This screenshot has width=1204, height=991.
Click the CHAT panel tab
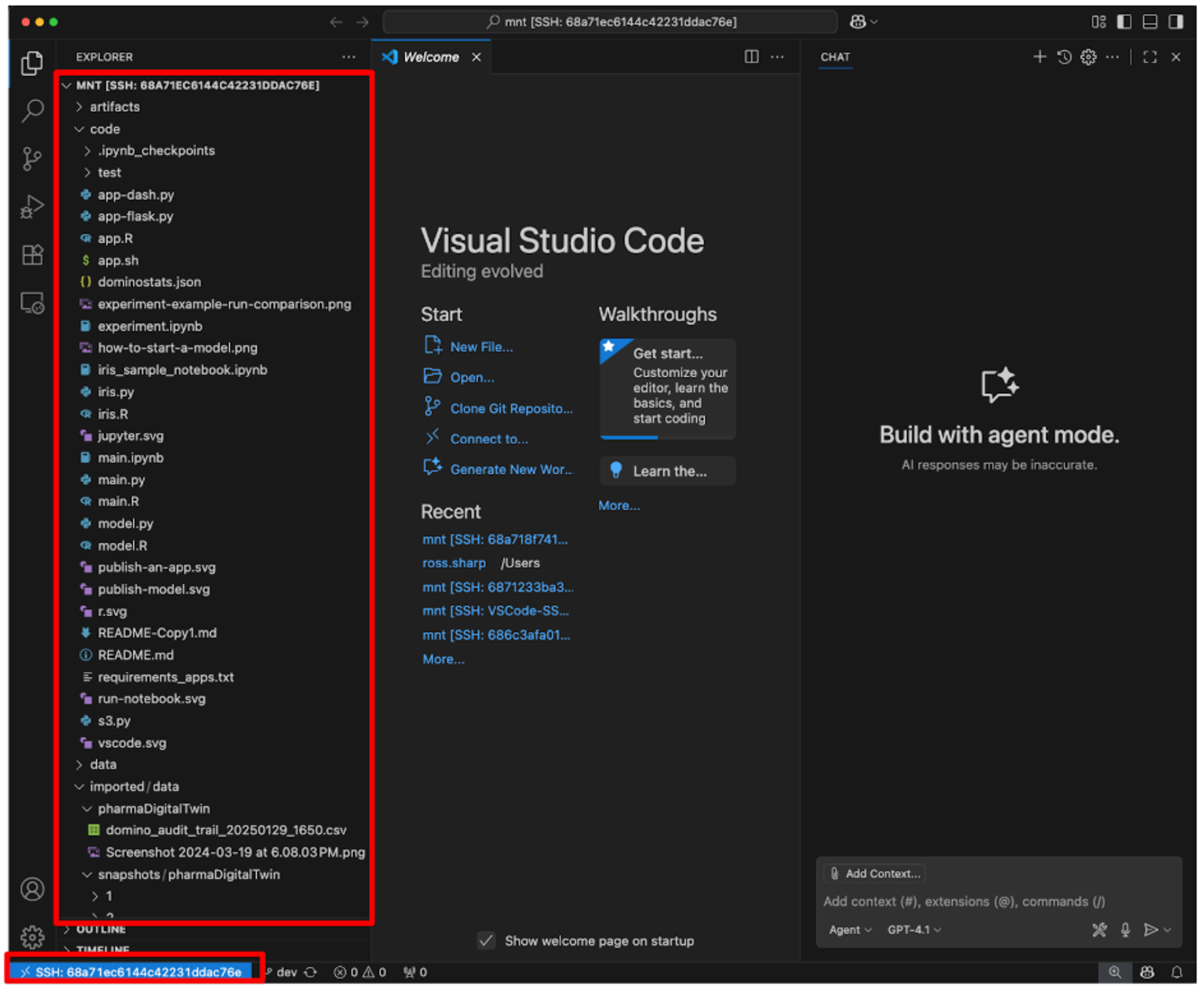point(835,57)
